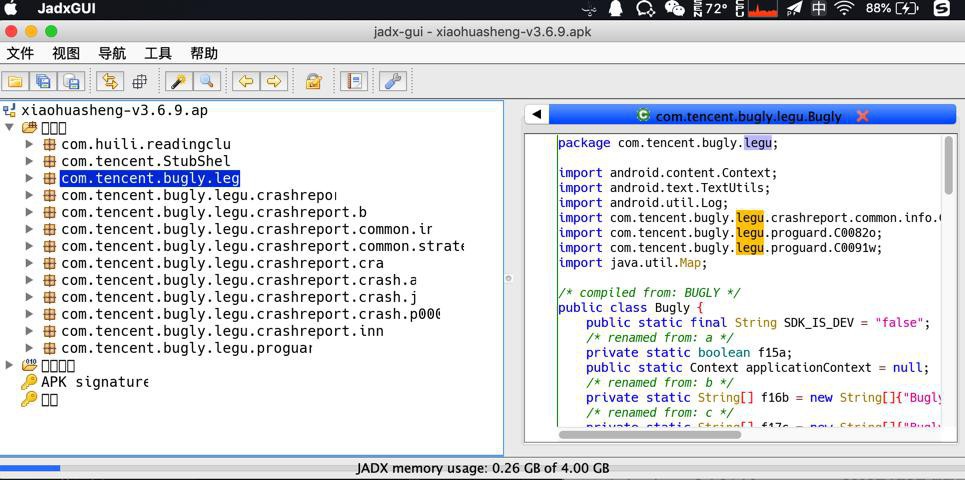This screenshot has width=965, height=480.
Task: Click the 中 input method icon
Action: 819,9
